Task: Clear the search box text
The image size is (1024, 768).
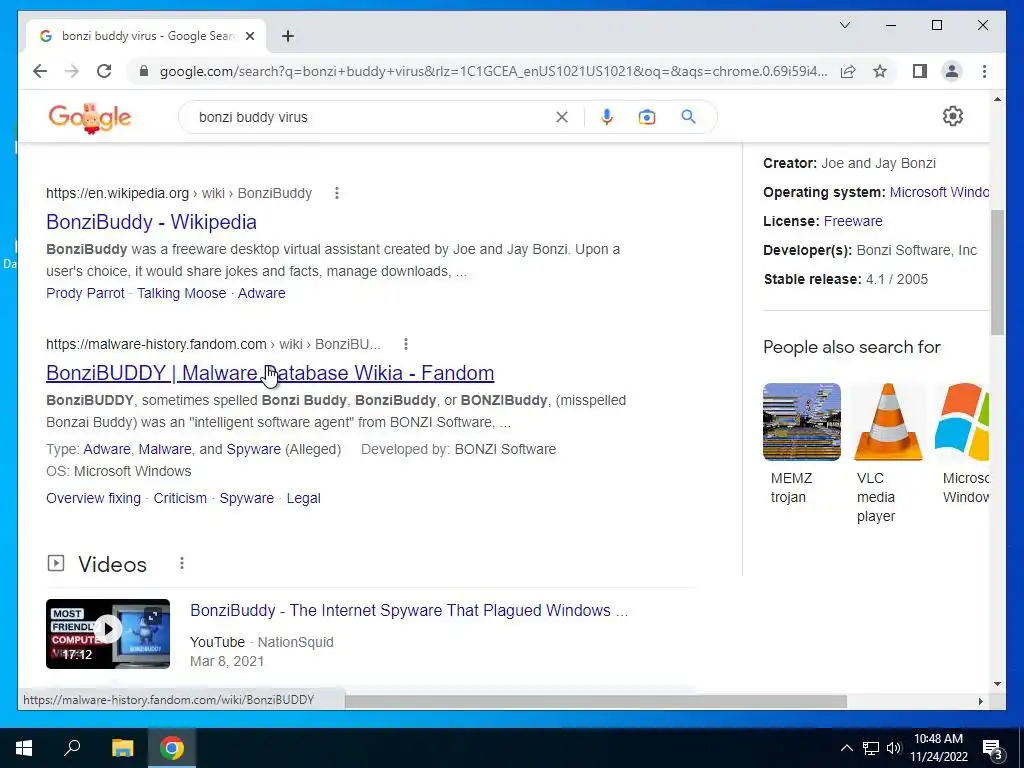Action: click(562, 117)
